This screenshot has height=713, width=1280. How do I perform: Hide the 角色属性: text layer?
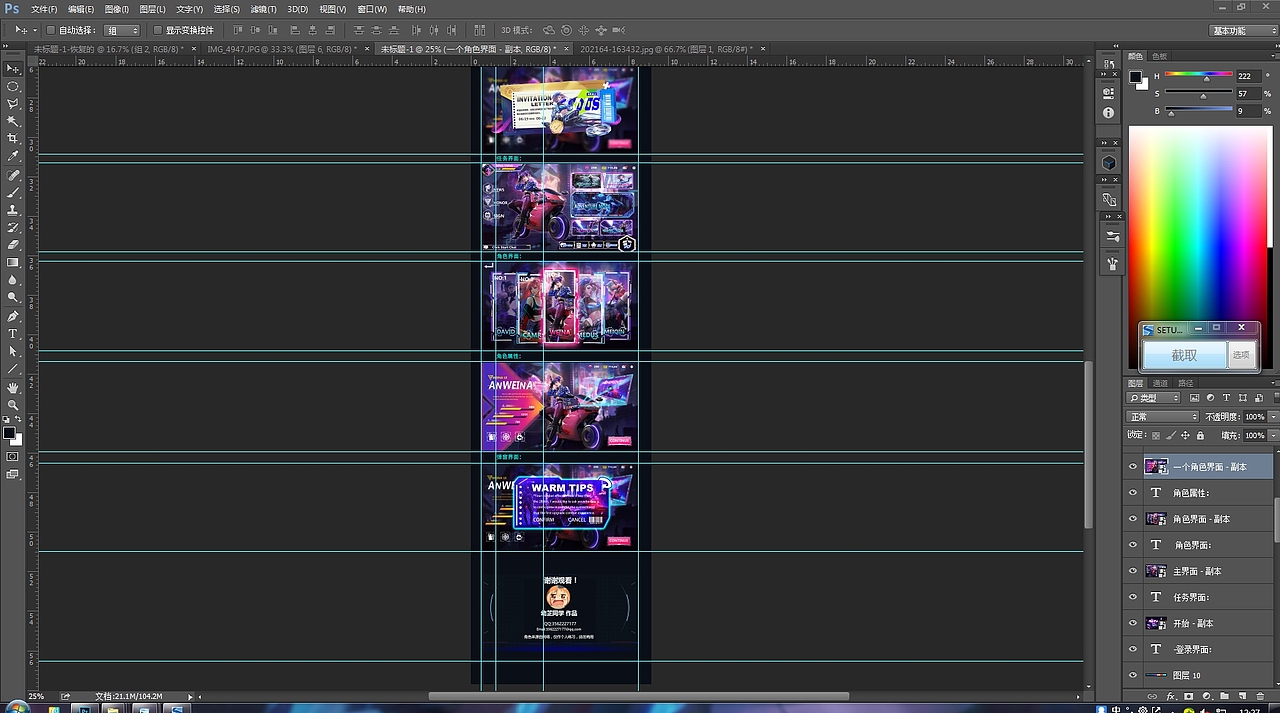(1133, 493)
